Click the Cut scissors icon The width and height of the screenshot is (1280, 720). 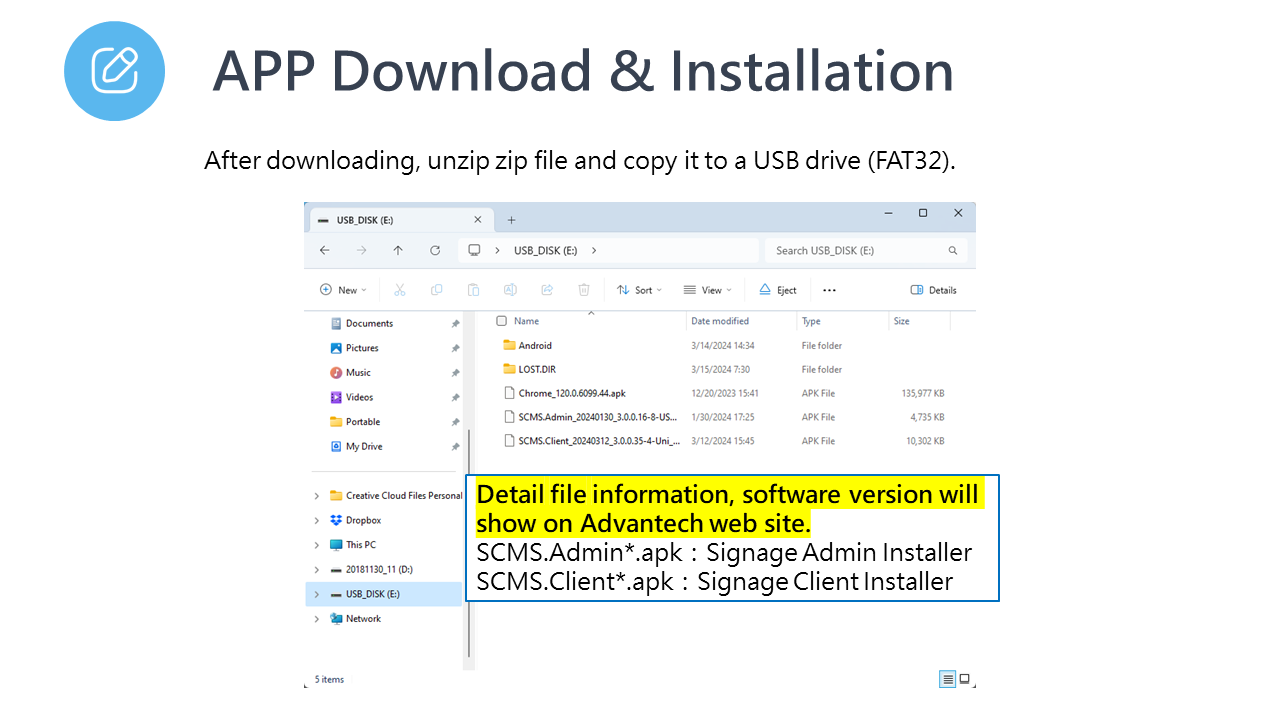pyautogui.click(x=400, y=290)
